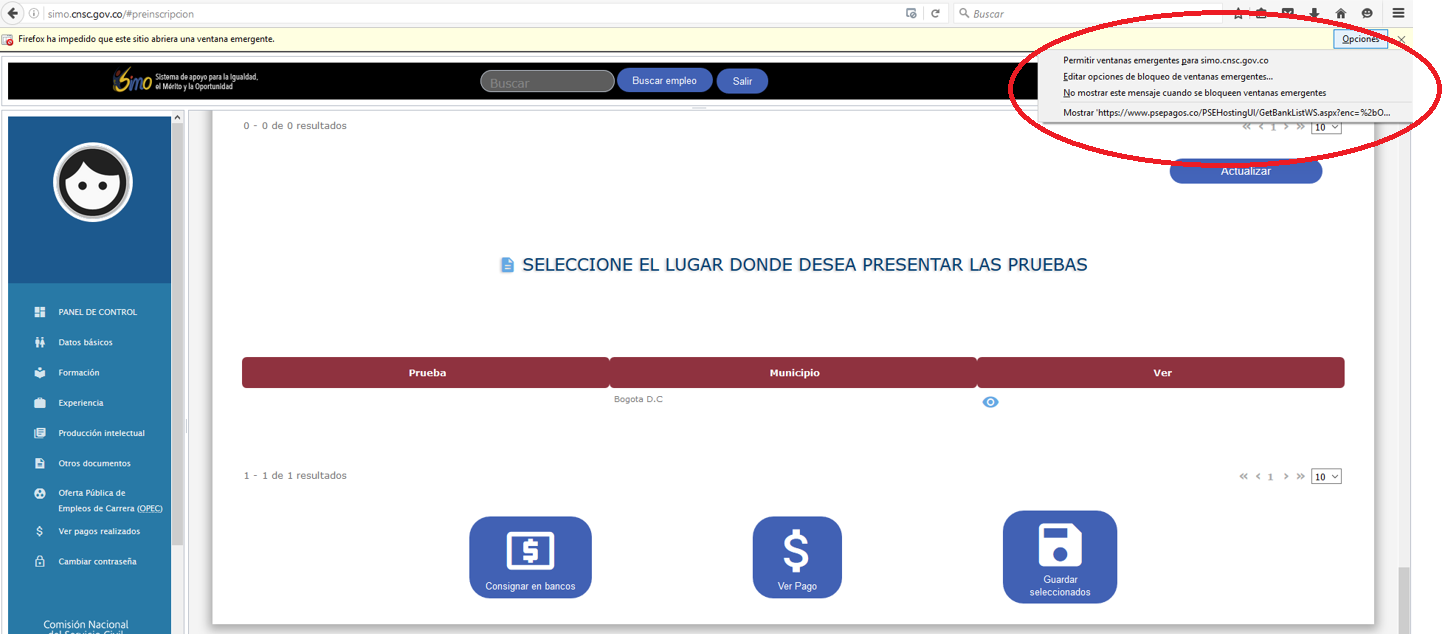Dismiss the popup-blocked notification bar

tap(1401, 39)
